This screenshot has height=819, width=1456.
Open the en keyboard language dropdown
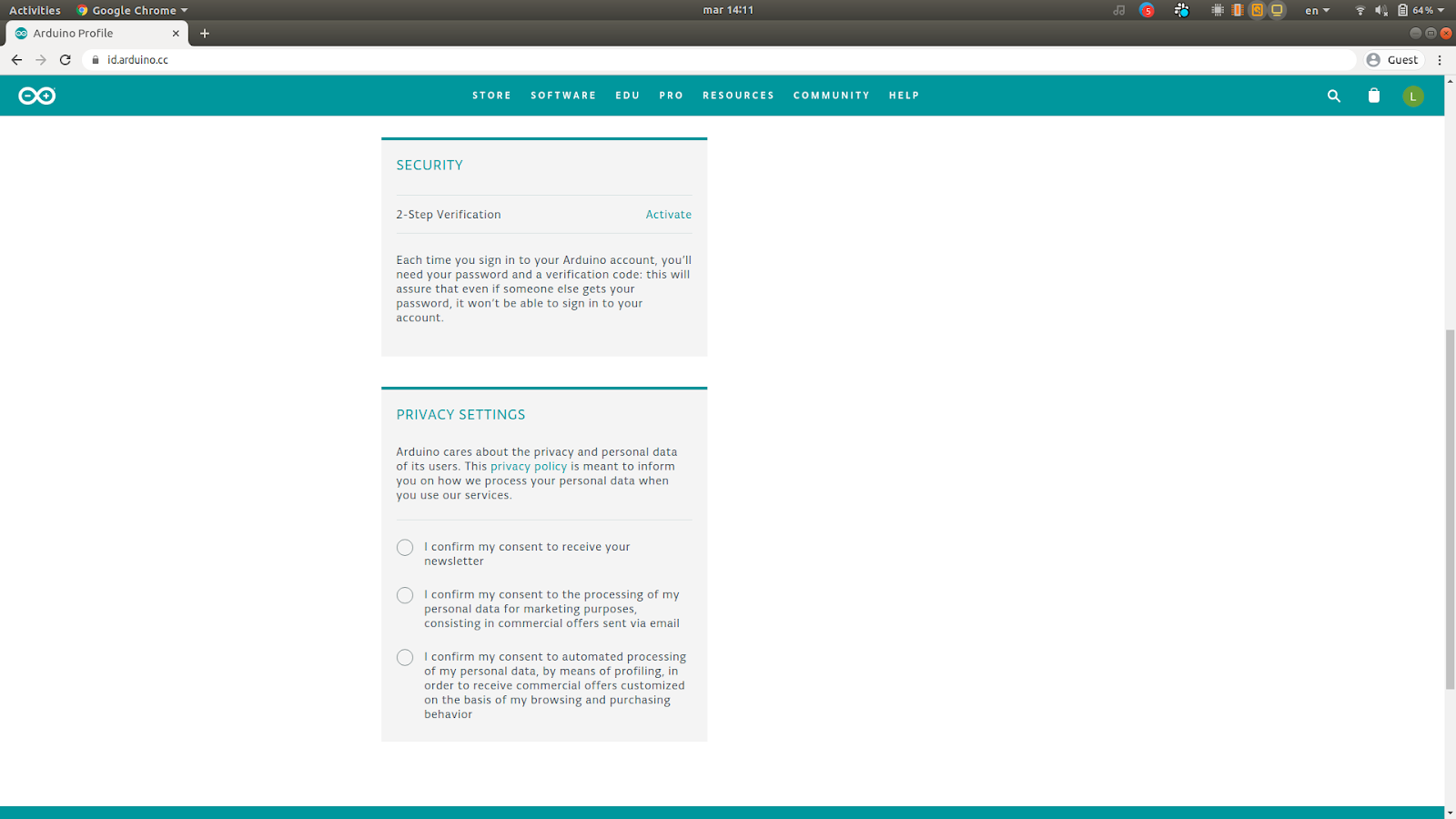point(1318,10)
